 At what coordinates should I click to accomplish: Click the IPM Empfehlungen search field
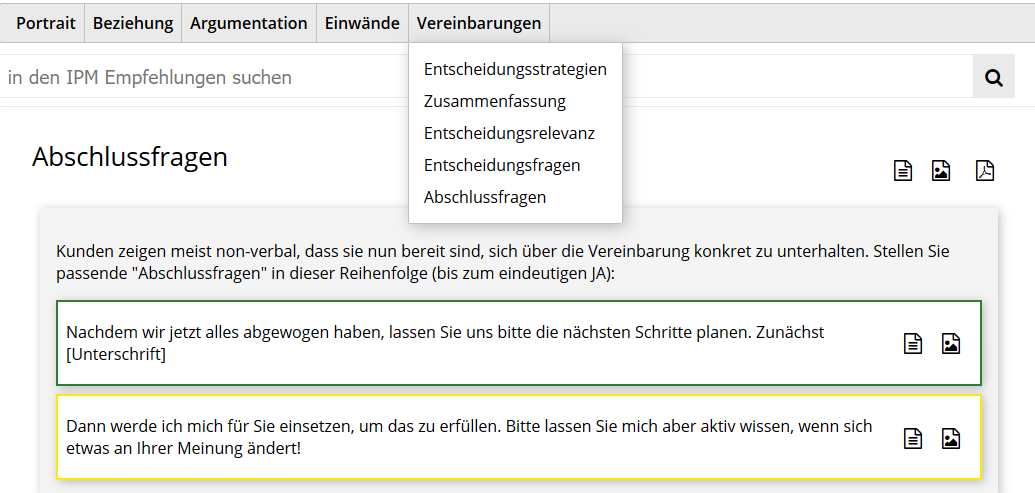(x=486, y=77)
